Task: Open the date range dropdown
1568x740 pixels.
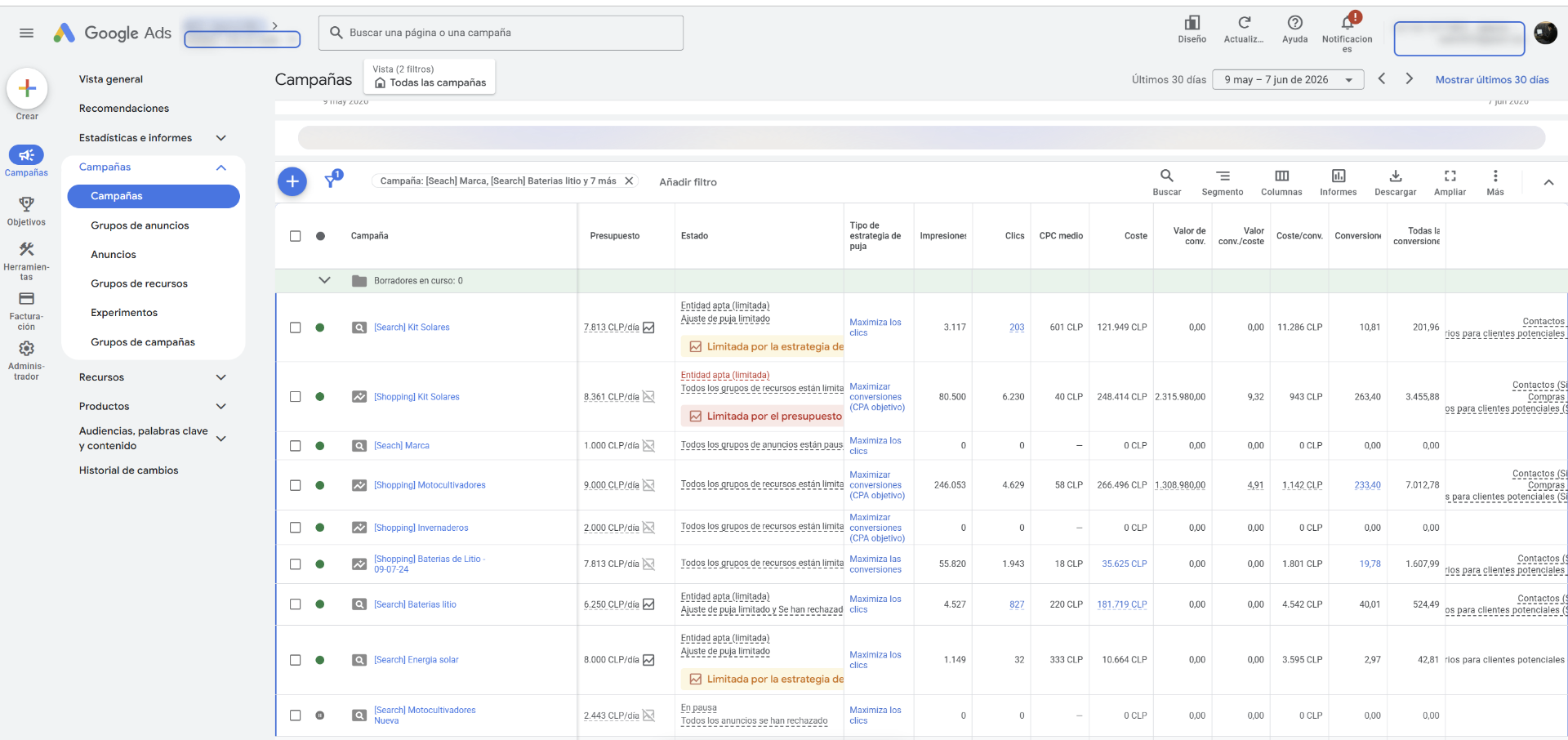Action: (x=1289, y=80)
